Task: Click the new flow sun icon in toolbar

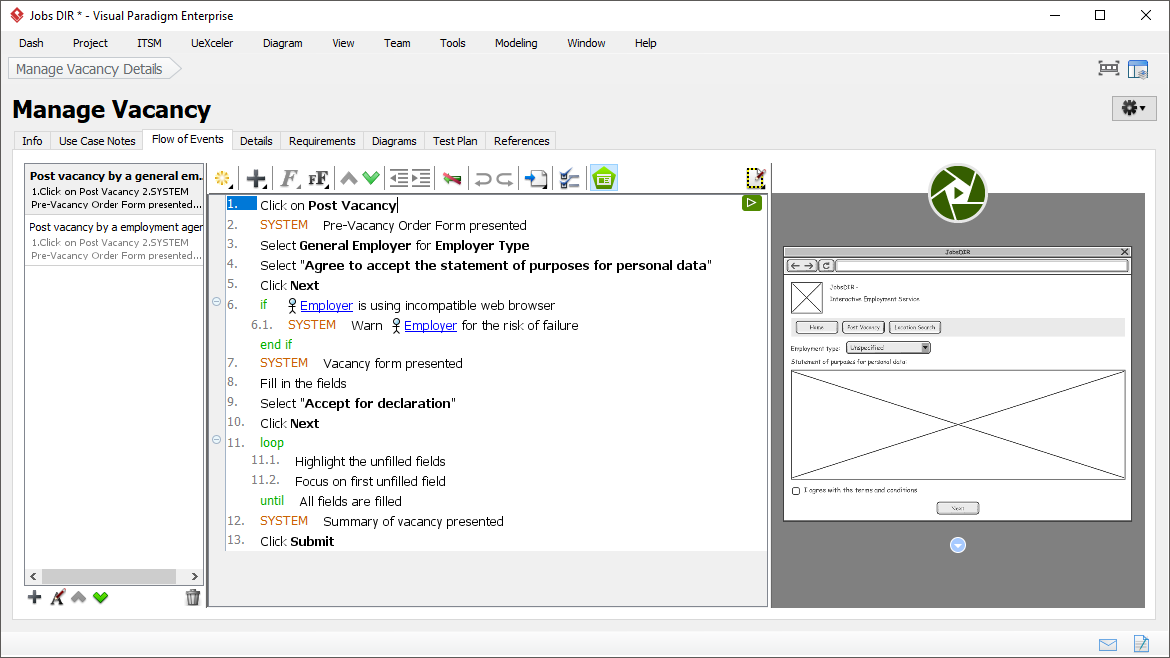Action: tap(222, 178)
